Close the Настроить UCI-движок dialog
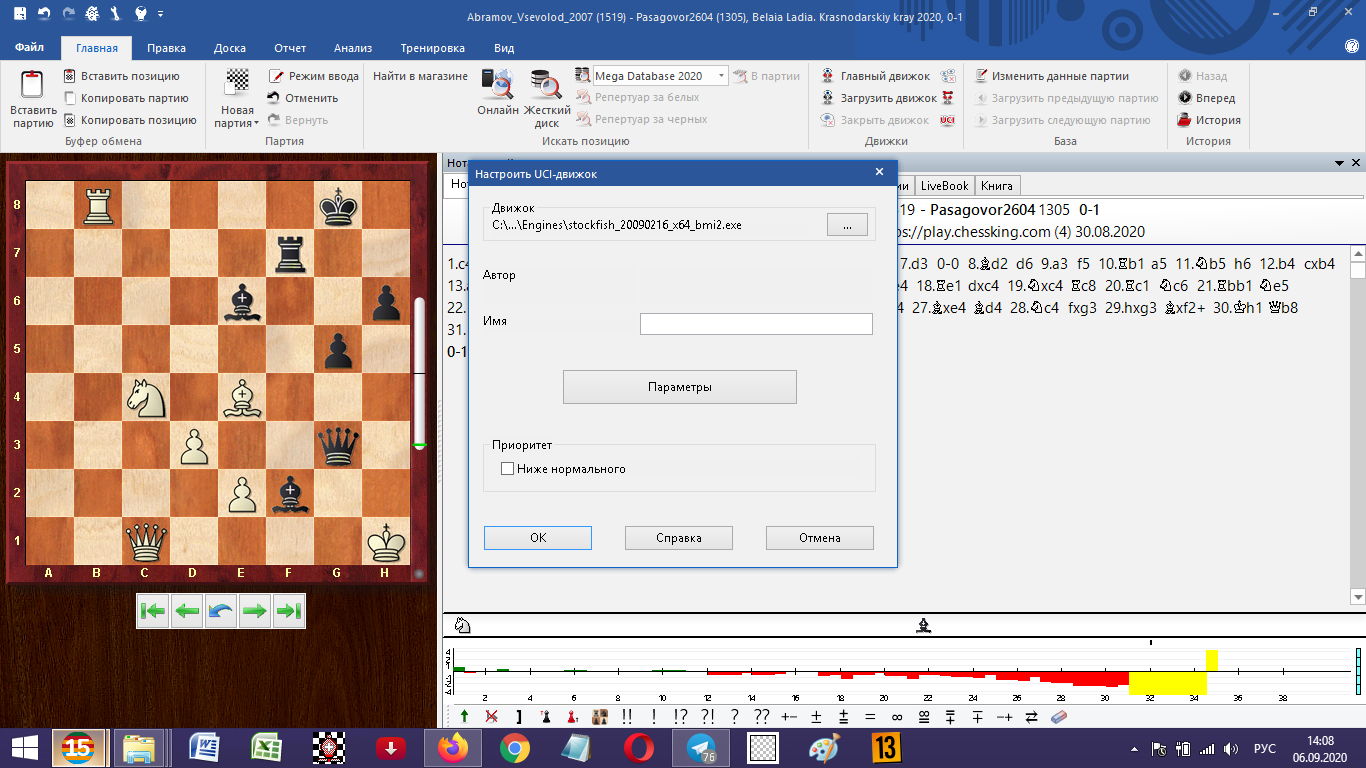1366x768 pixels. [x=880, y=172]
